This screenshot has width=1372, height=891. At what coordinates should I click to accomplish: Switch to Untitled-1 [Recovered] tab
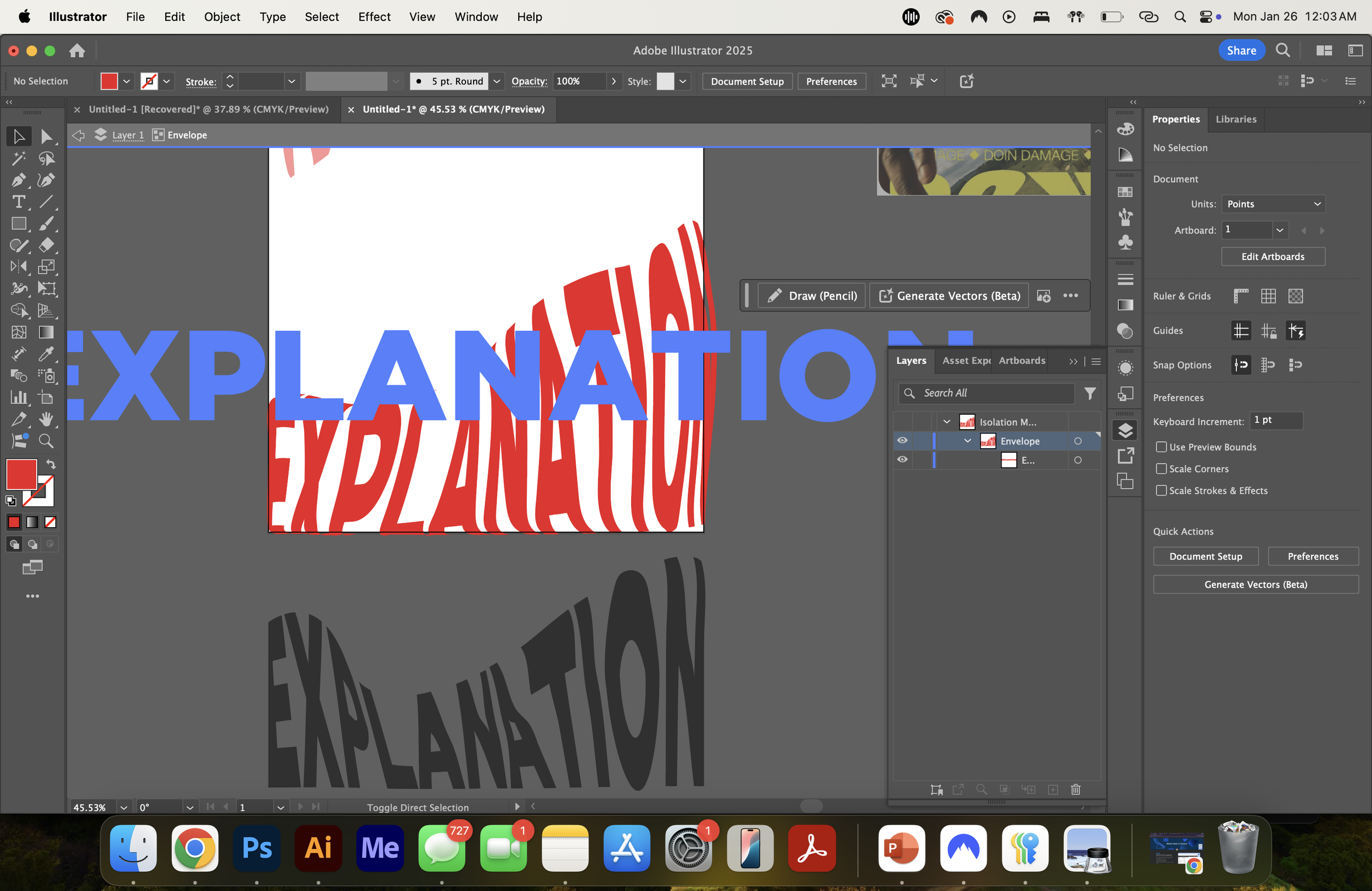pyautogui.click(x=208, y=109)
